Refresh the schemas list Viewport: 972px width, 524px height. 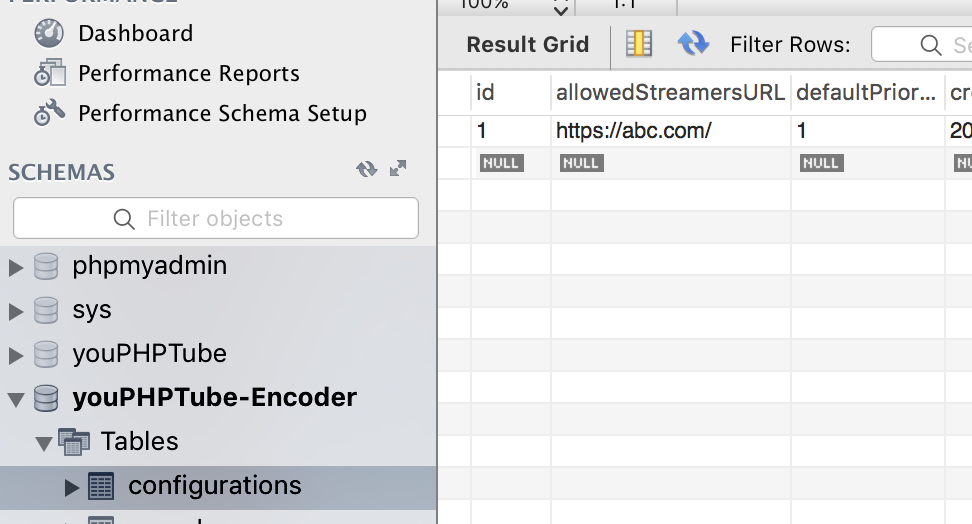pos(366,169)
